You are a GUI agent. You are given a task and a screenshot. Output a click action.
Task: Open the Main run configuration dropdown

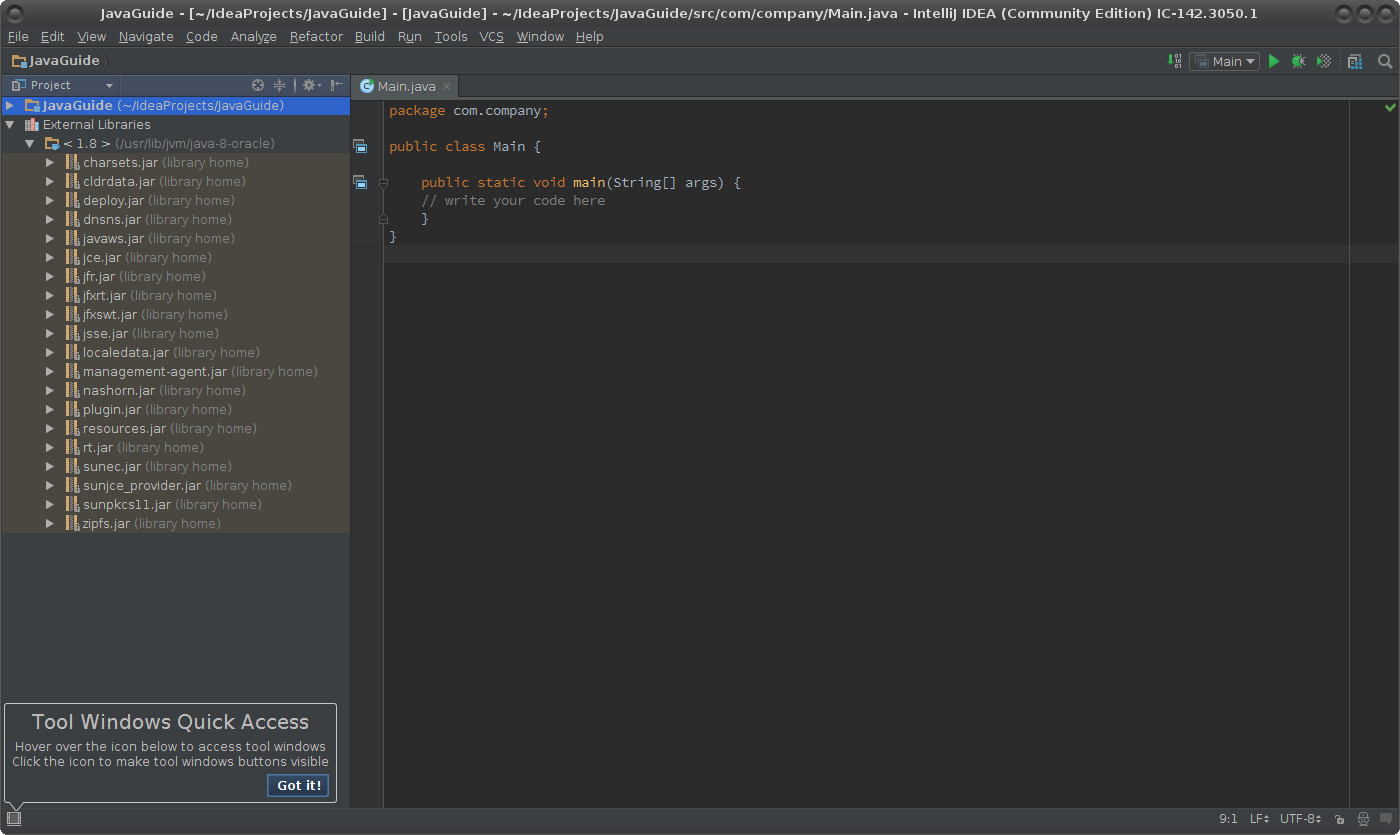point(1225,61)
